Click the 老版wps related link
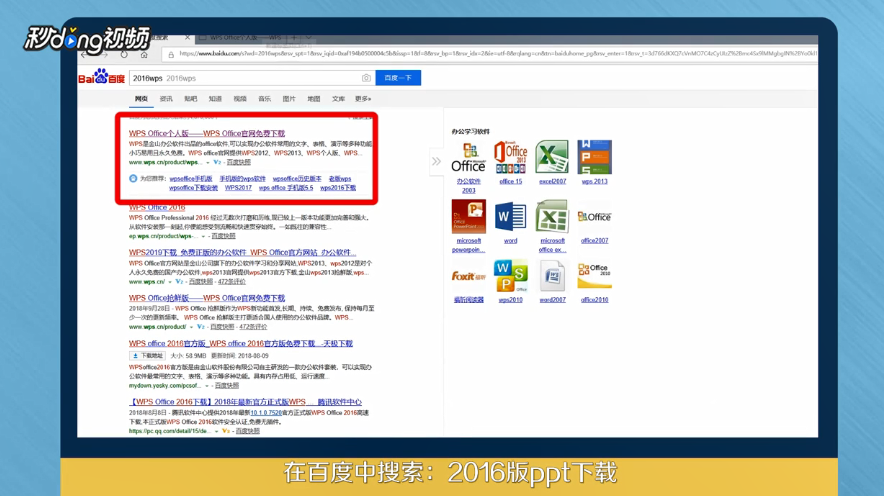Screen dimensions: 884x496 point(340,179)
